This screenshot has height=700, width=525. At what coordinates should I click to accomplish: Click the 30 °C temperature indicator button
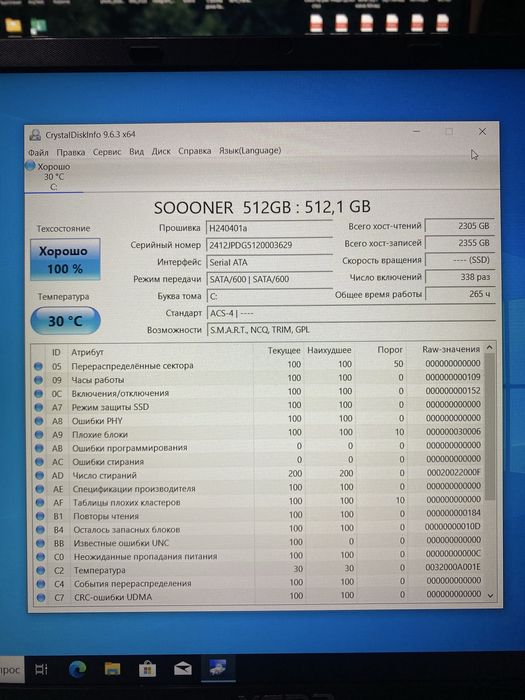pos(65,321)
